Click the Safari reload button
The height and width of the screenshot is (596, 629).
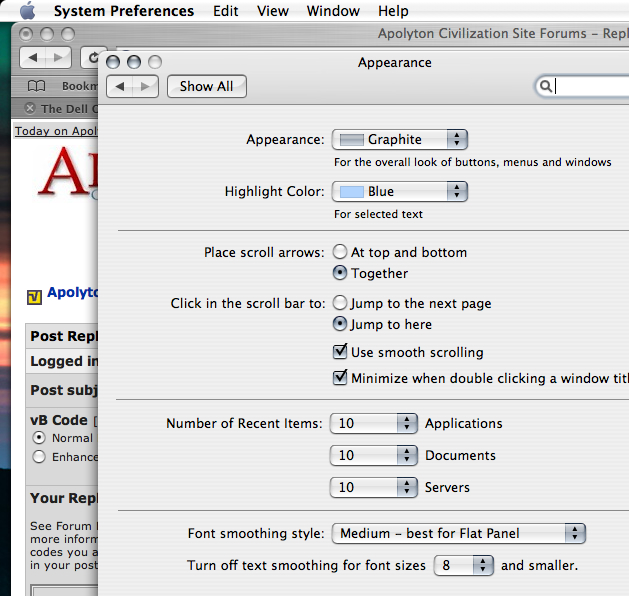coord(92,58)
